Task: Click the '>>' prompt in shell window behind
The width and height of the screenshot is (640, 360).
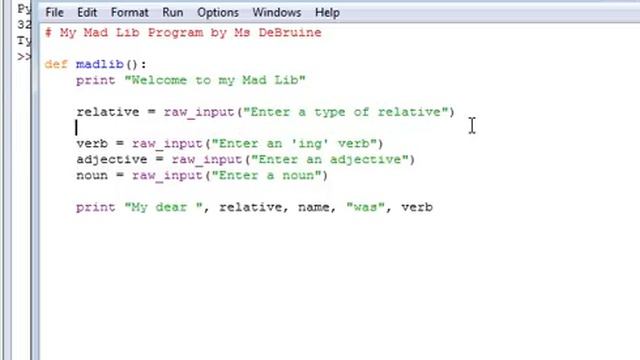Action: pos(24,57)
